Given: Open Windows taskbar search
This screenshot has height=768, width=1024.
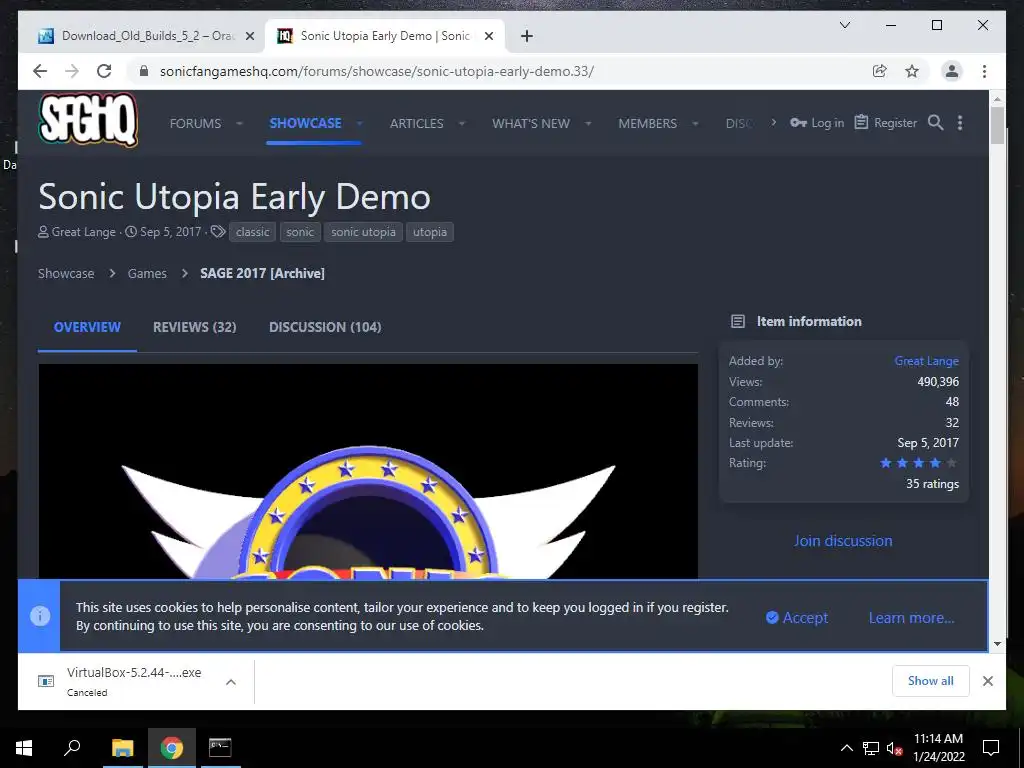Looking at the screenshot, I should [x=72, y=748].
